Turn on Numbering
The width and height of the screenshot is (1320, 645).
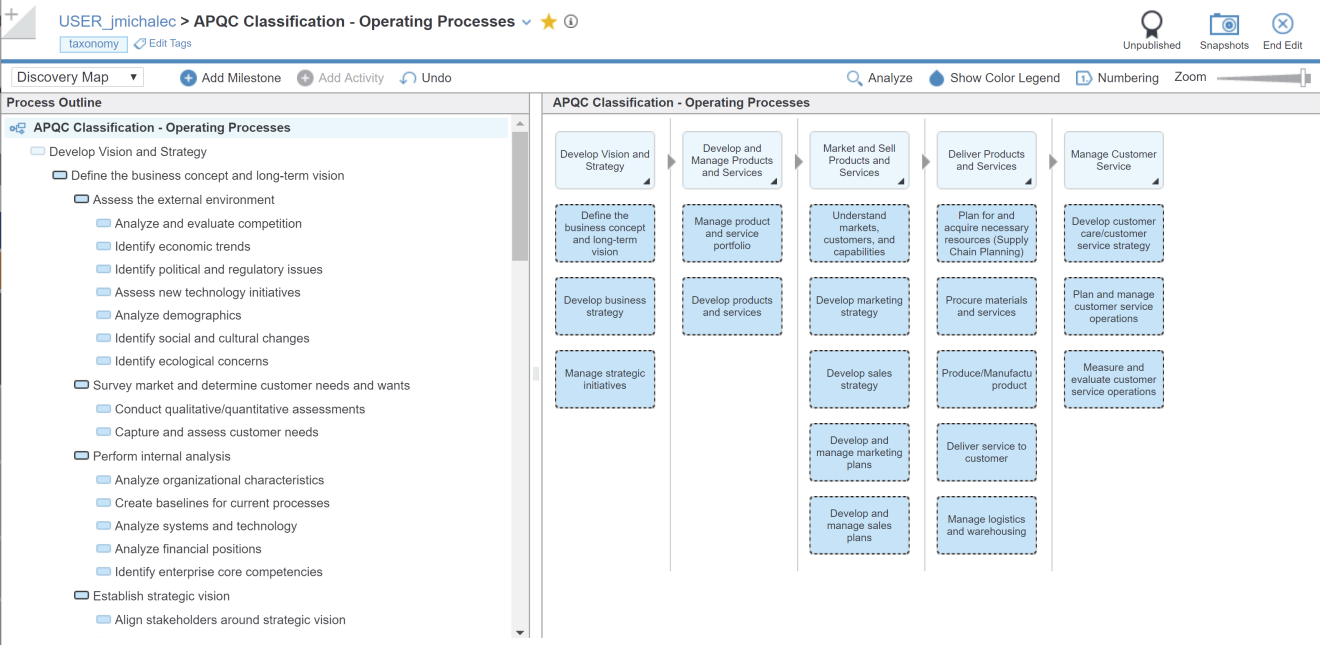point(1117,77)
